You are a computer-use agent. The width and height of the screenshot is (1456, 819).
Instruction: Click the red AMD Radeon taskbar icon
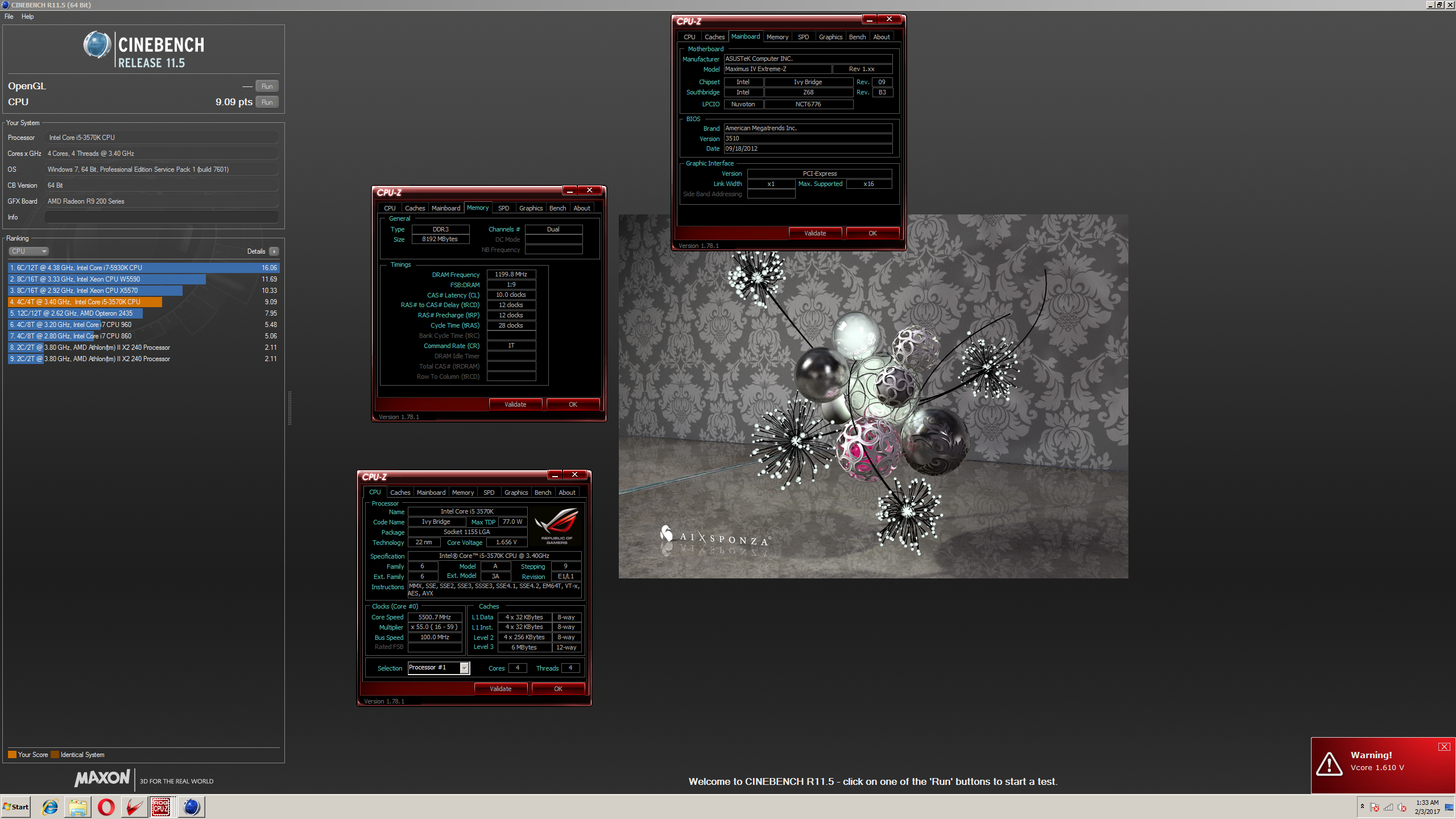pos(134,806)
